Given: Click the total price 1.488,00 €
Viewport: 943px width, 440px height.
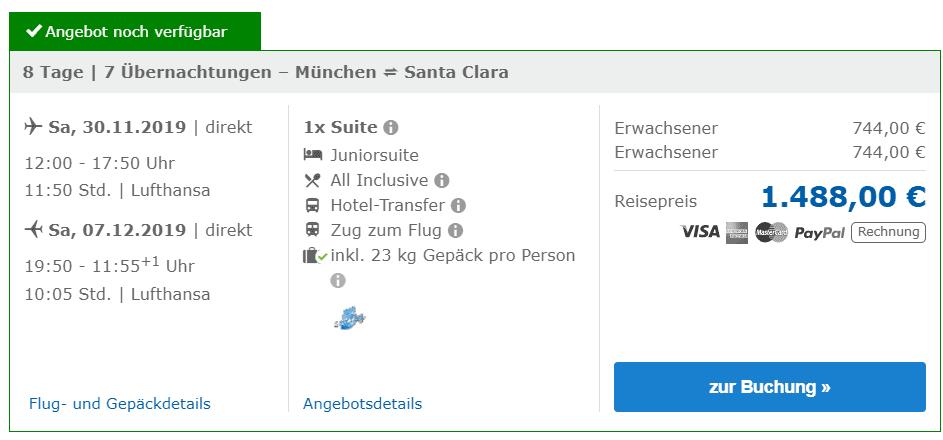Looking at the screenshot, I should pos(843,197).
